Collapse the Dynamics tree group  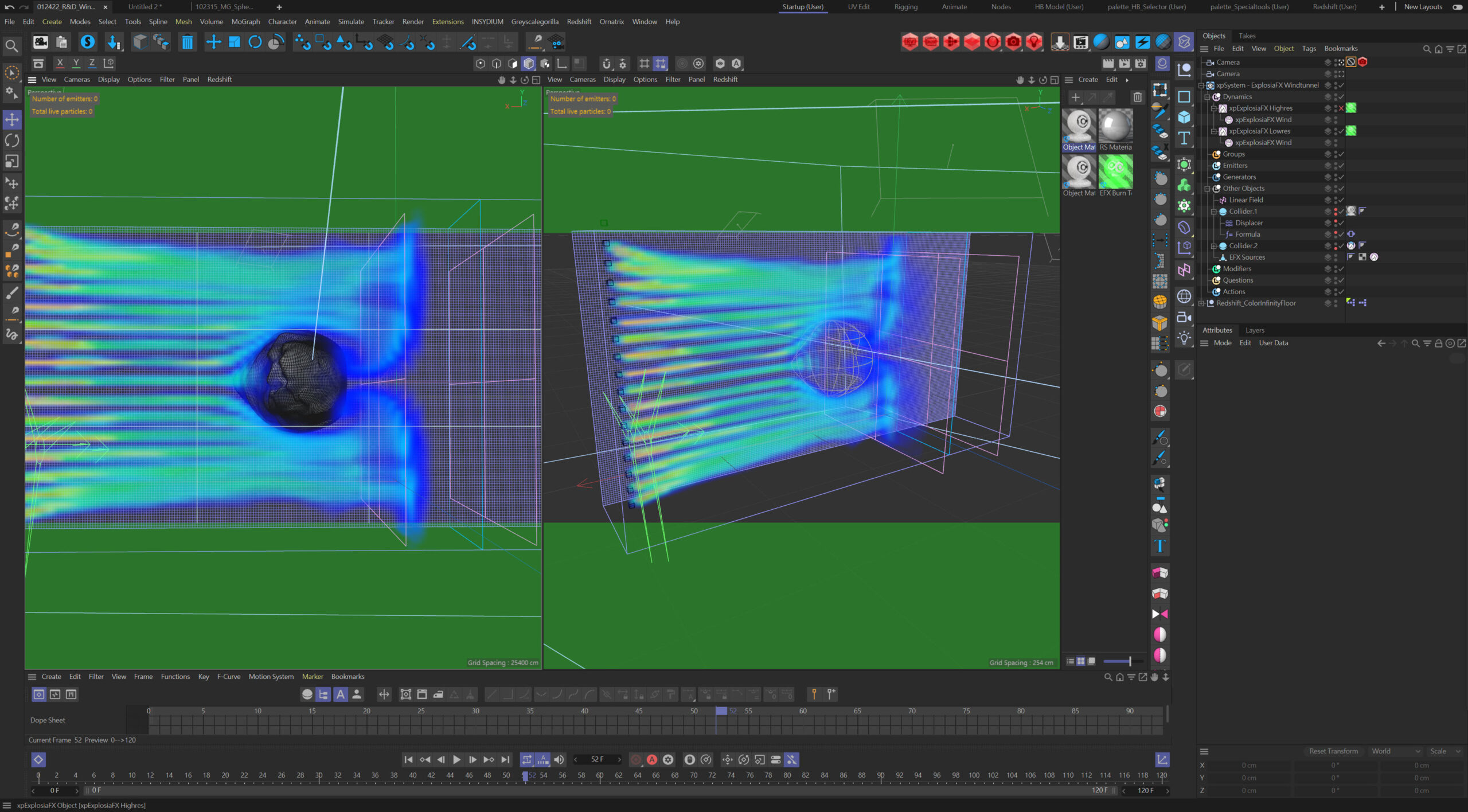click(1208, 97)
